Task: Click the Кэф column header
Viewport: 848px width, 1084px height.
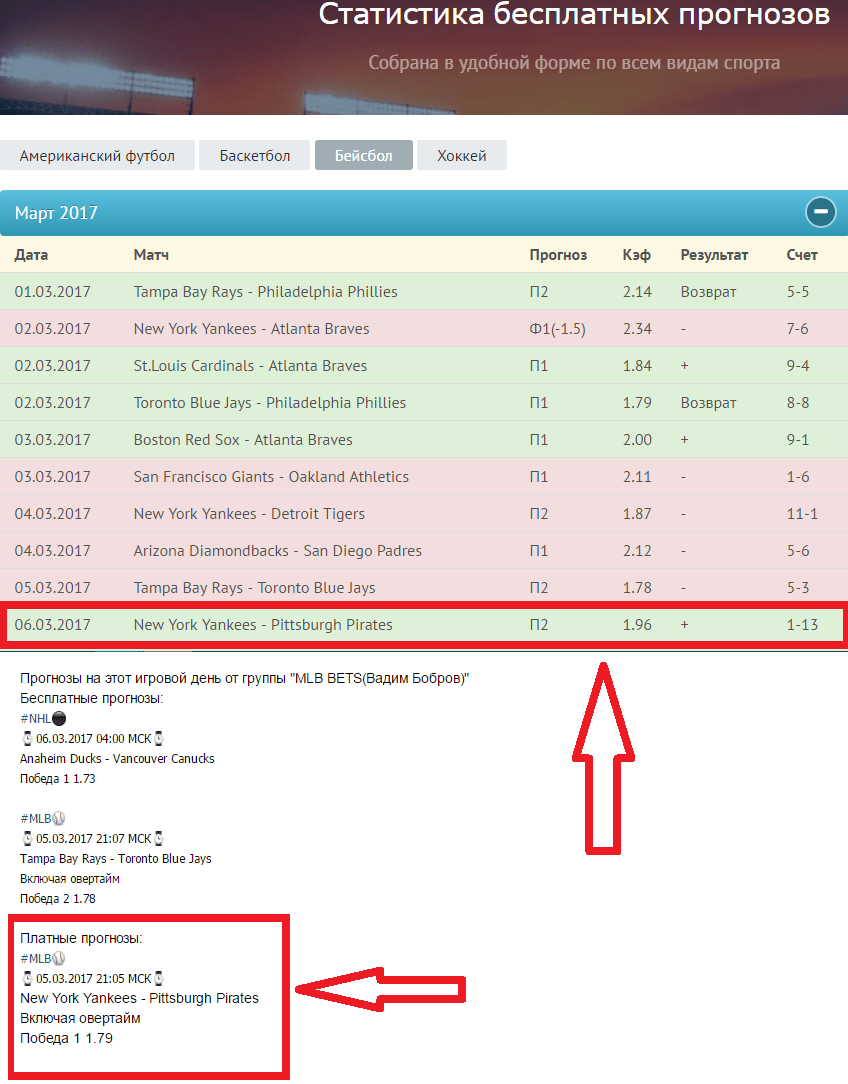Action: pyautogui.click(x=636, y=255)
